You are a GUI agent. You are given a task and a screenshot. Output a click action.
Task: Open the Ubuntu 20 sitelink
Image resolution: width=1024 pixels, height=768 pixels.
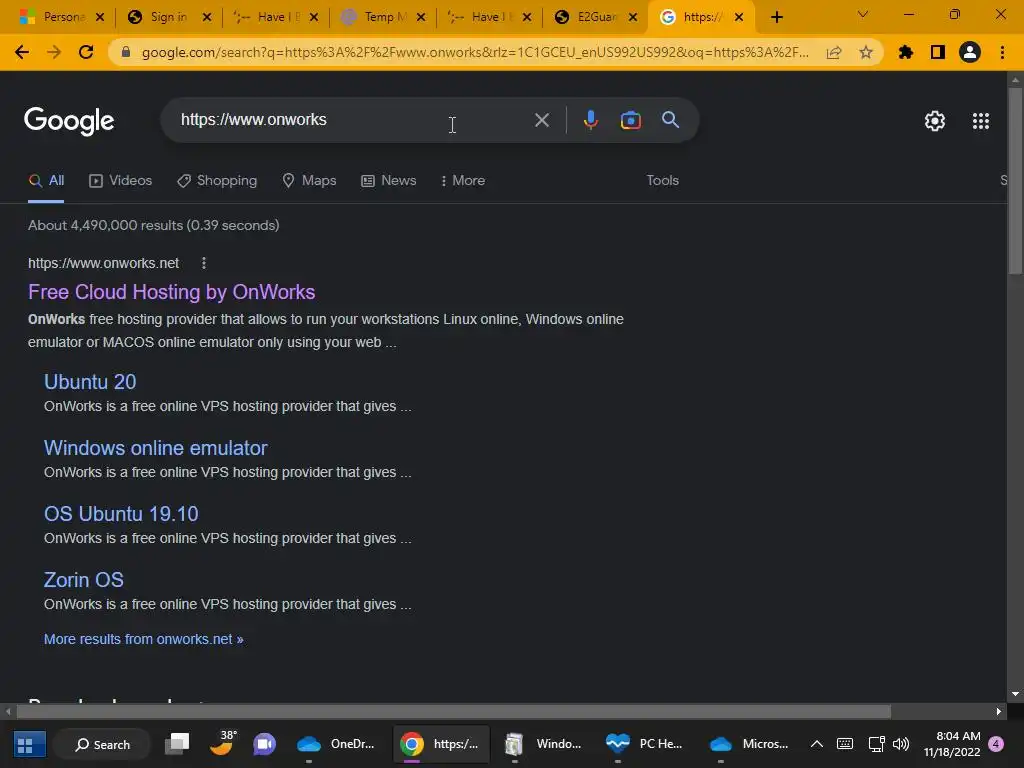pyautogui.click(x=90, y=382)
